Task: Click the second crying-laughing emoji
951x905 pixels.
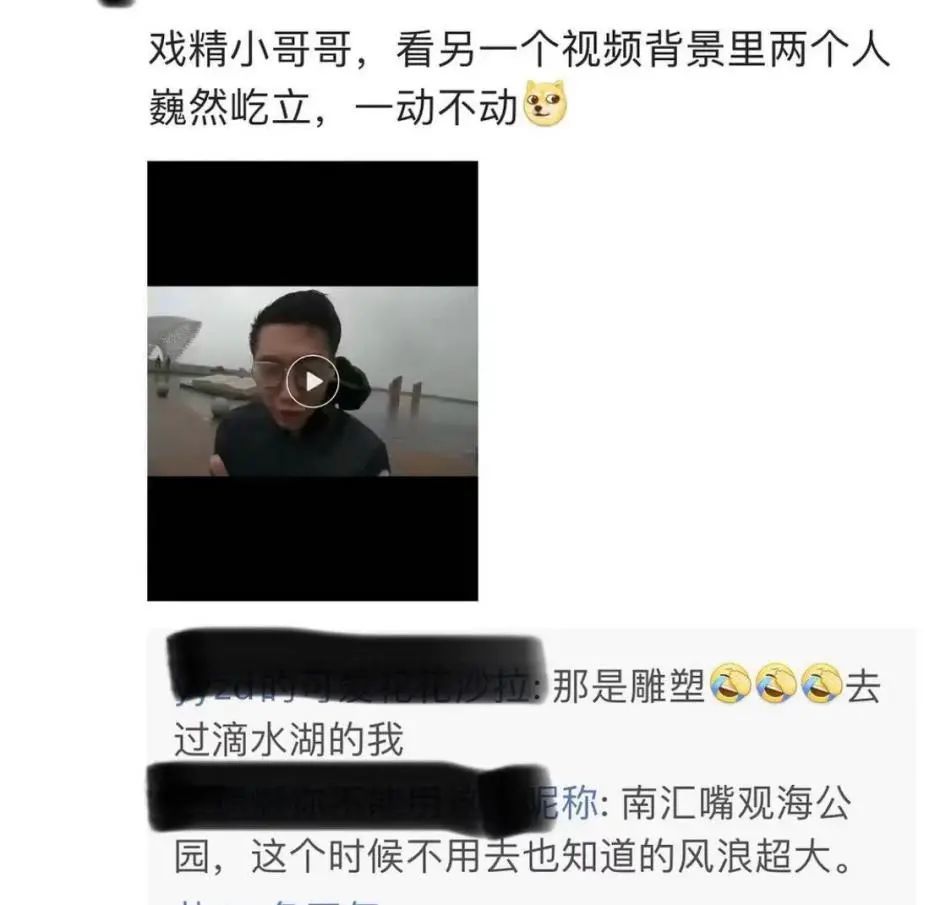Action: [776, 685]
